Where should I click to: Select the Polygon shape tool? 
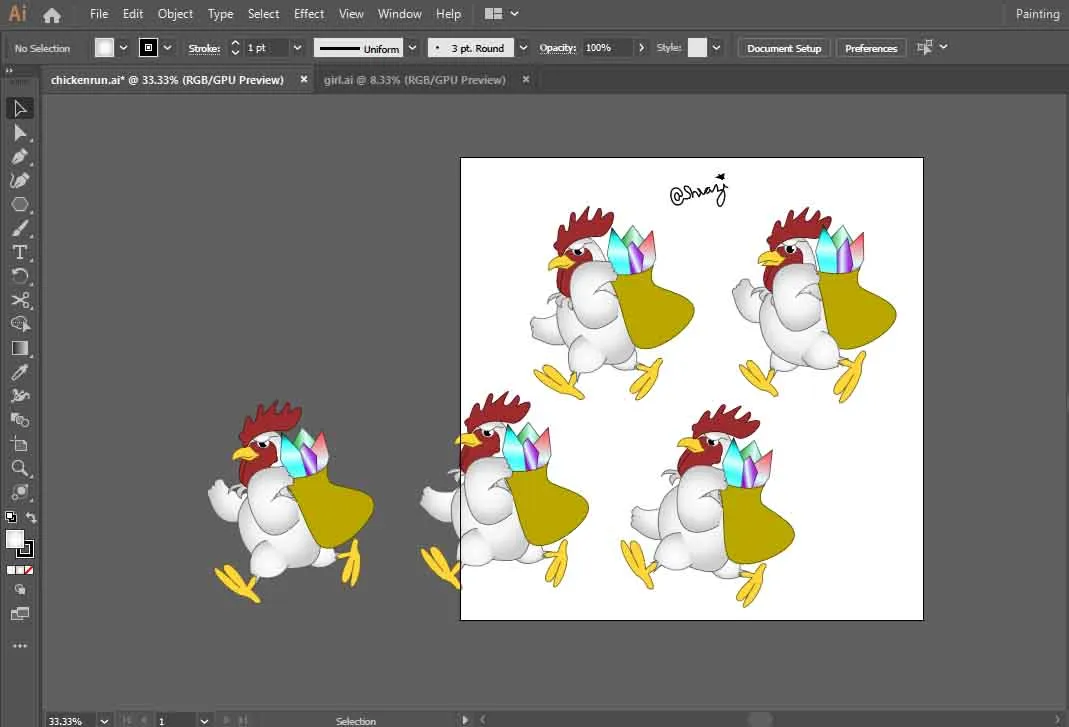pyautogui.click(x=20, y=205)
